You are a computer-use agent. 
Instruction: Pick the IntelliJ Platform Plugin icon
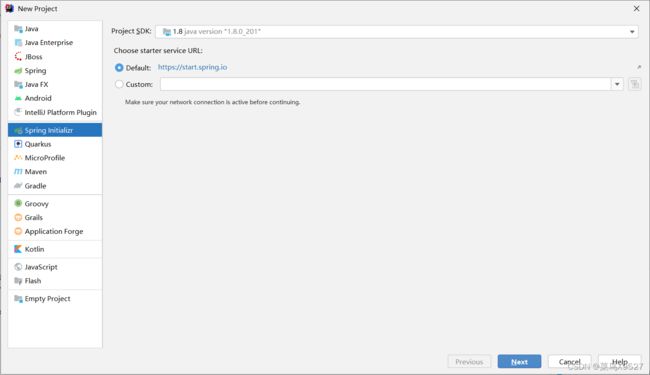18,112
